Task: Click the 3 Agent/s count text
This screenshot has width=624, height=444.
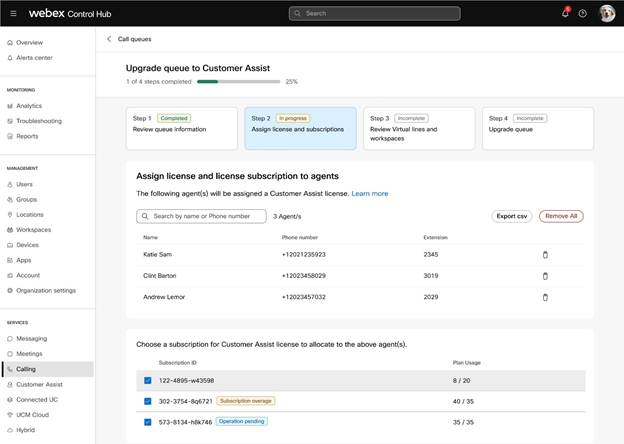Action: coord(287,216)
